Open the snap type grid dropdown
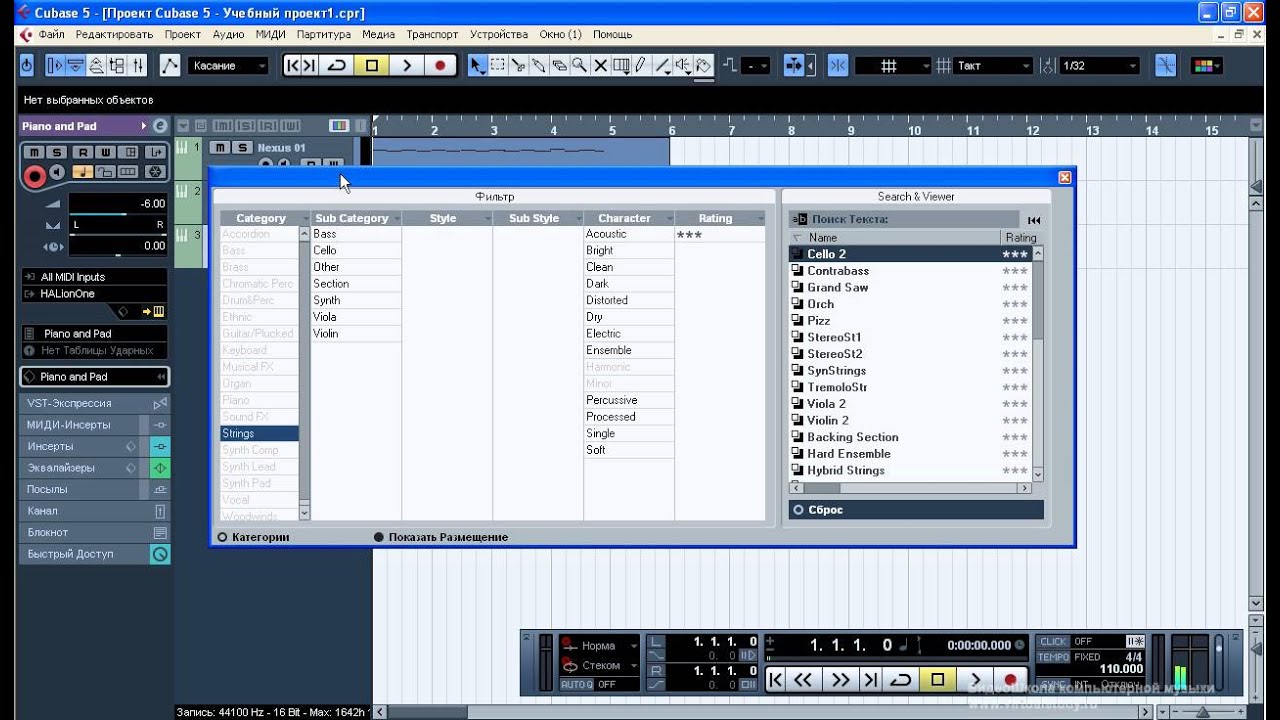 point(892,66)
